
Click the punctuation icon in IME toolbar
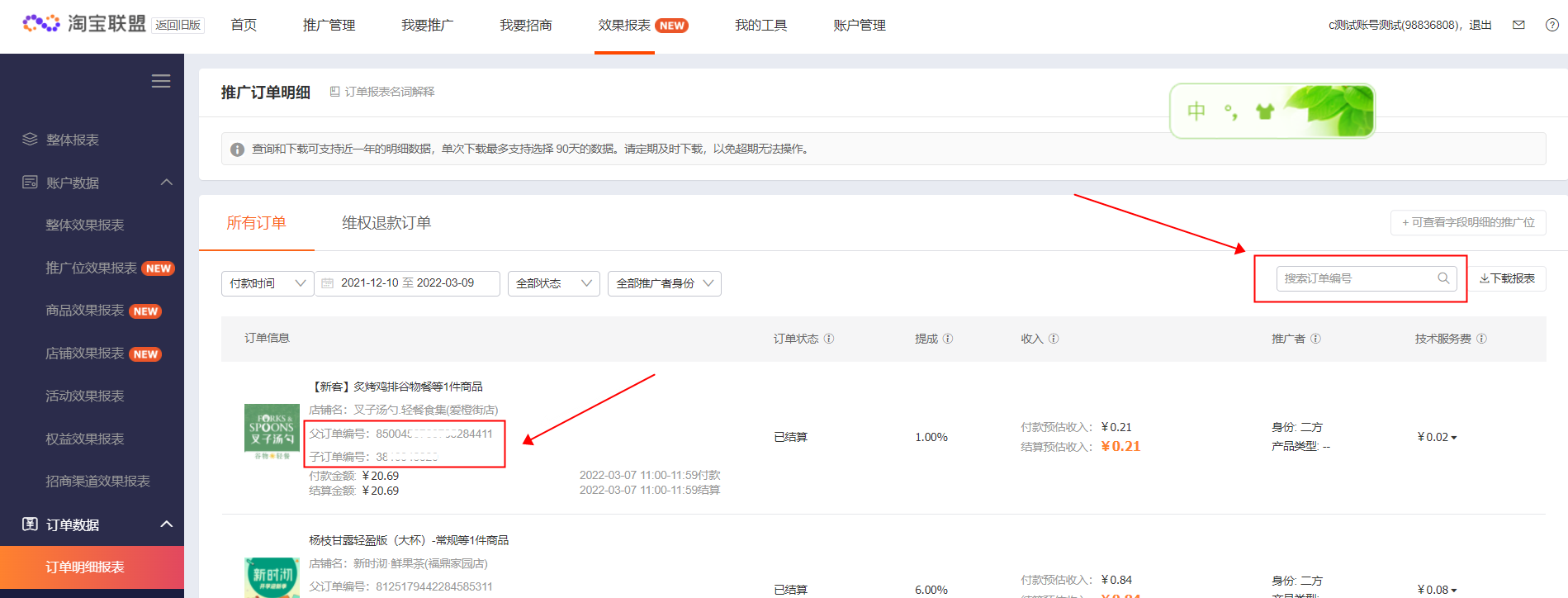(1231, 112)
